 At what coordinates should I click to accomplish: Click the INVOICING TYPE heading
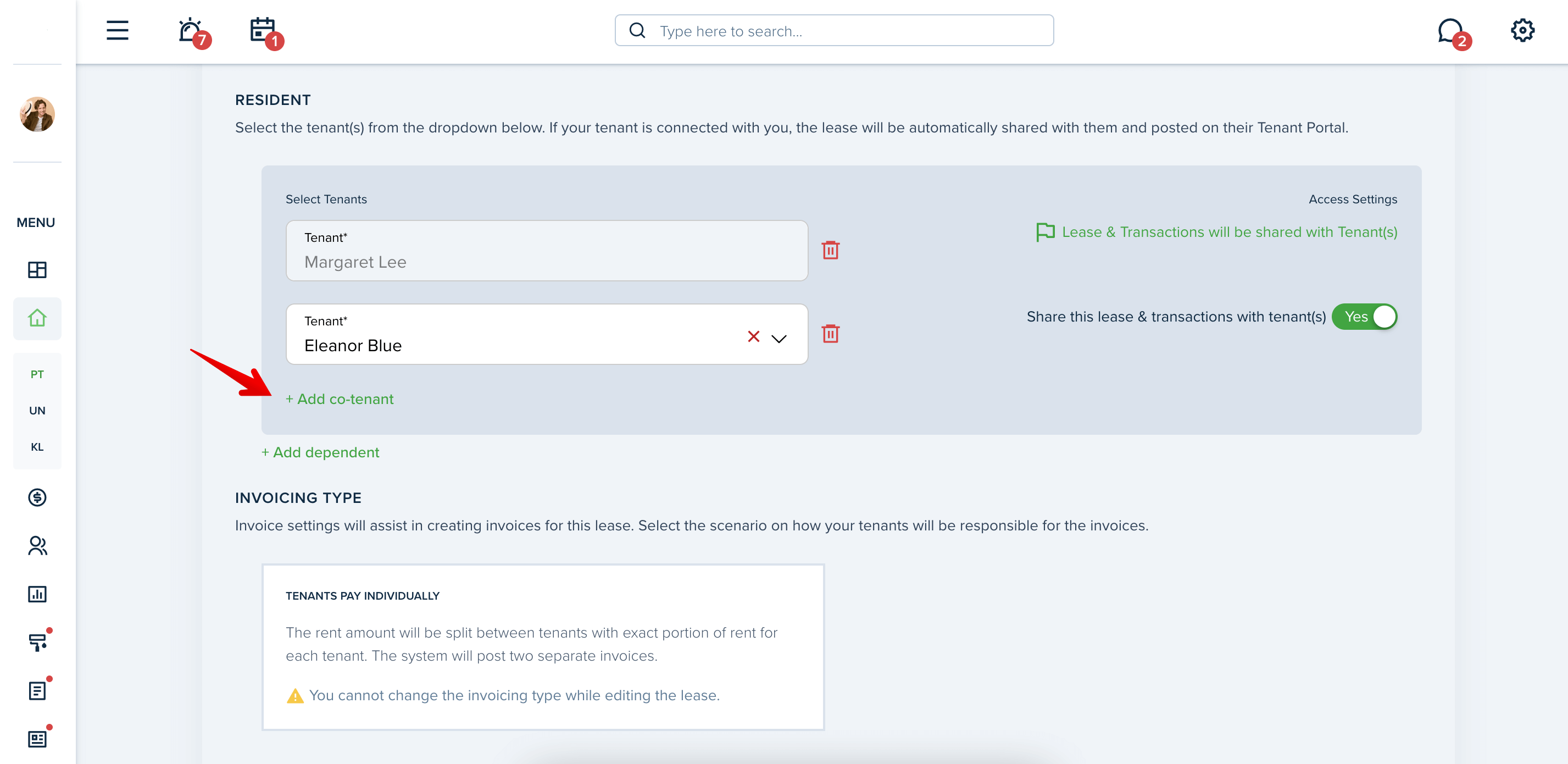pyautogui.click(x=298, y=498)
